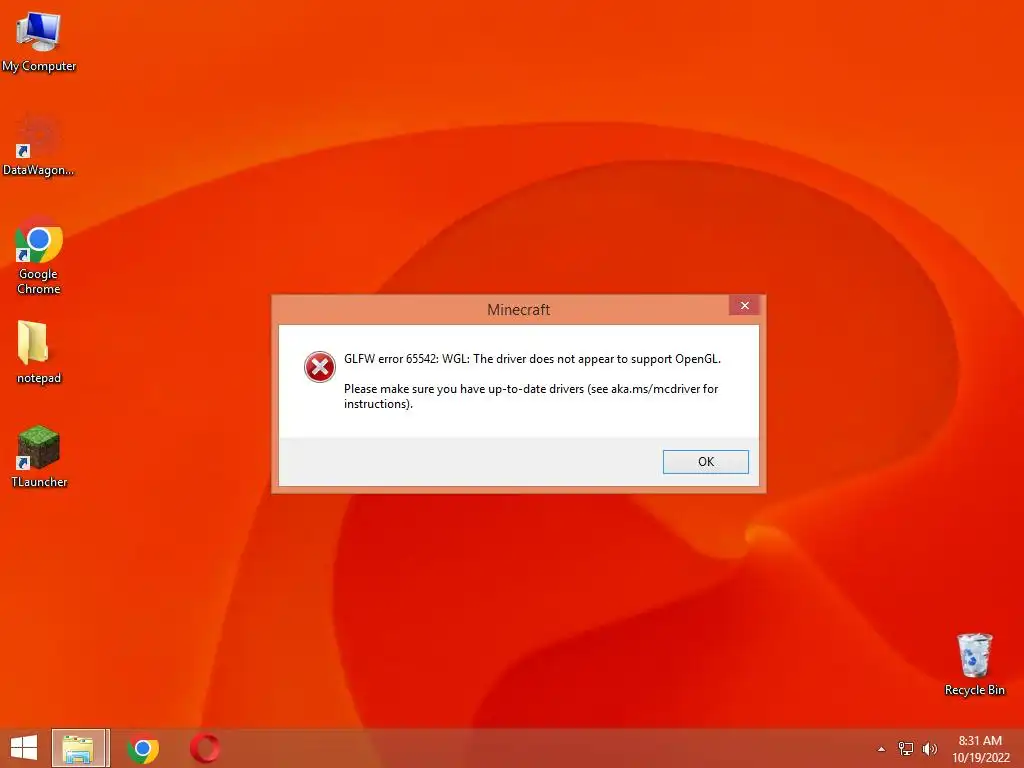Open File Explorer from the taskbar
1024x768 pixels.
coord(80,748)
